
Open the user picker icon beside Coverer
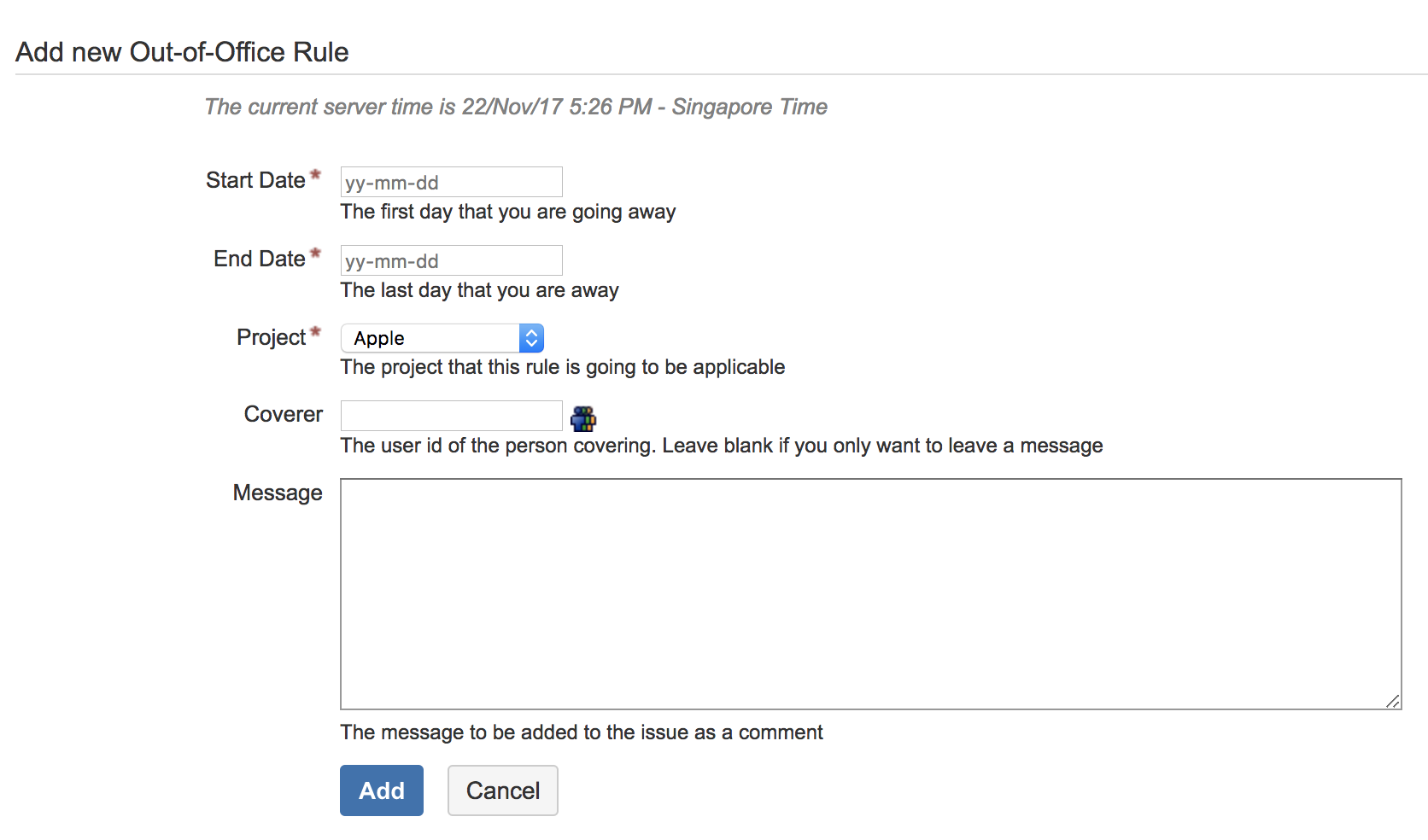coord(583,418)
